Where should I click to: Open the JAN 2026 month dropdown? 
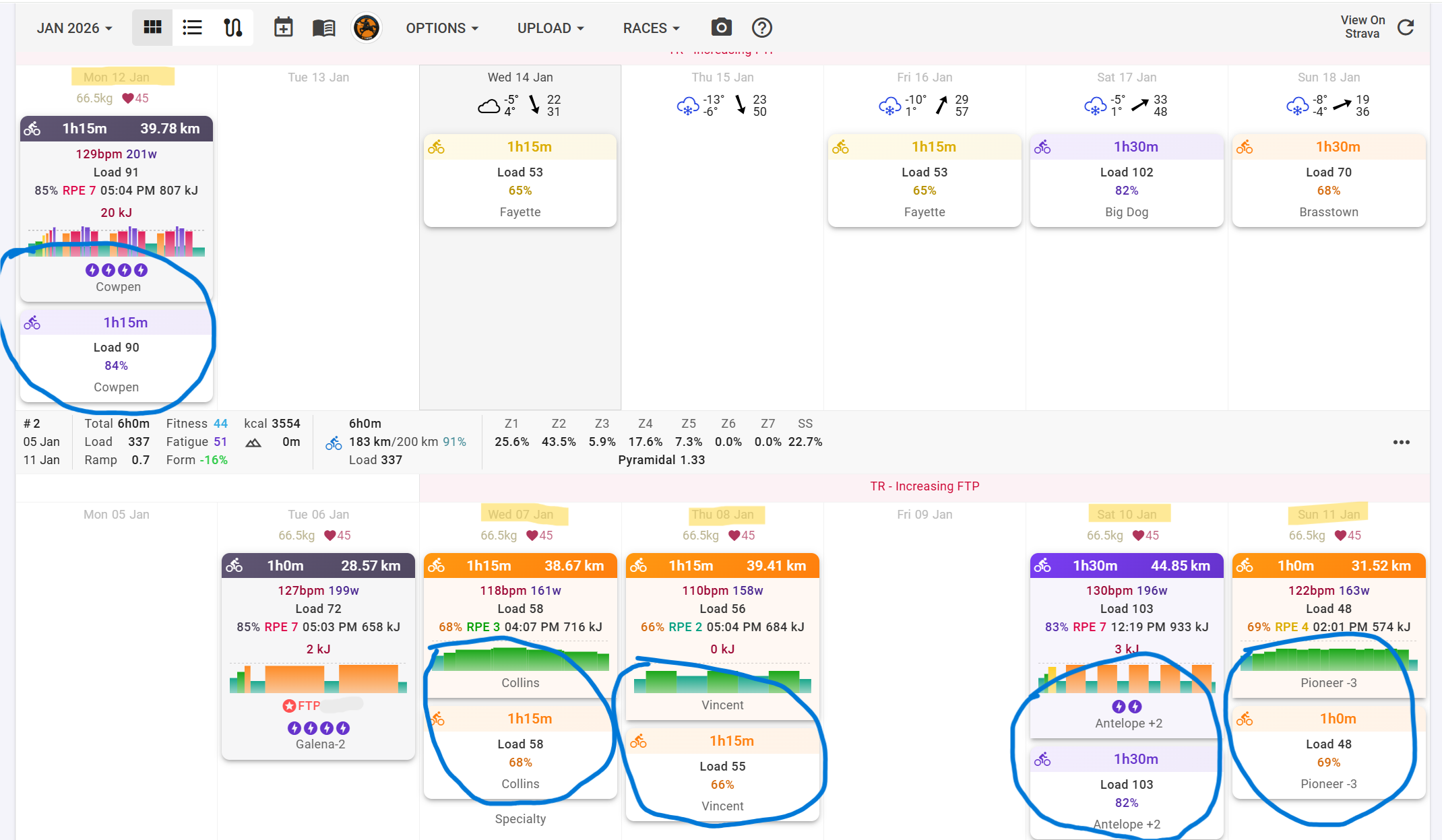coord(74,28)
